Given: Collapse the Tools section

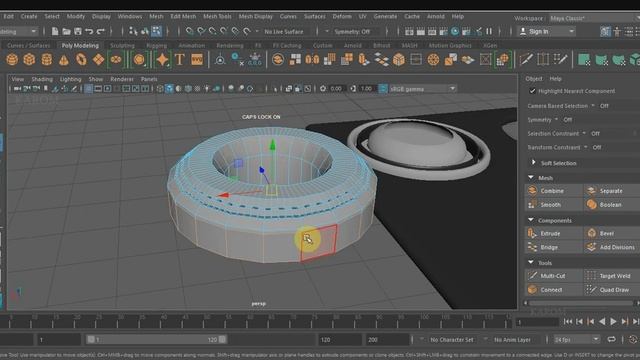Looking at the screenshot, I should click(x=531, y=262).
